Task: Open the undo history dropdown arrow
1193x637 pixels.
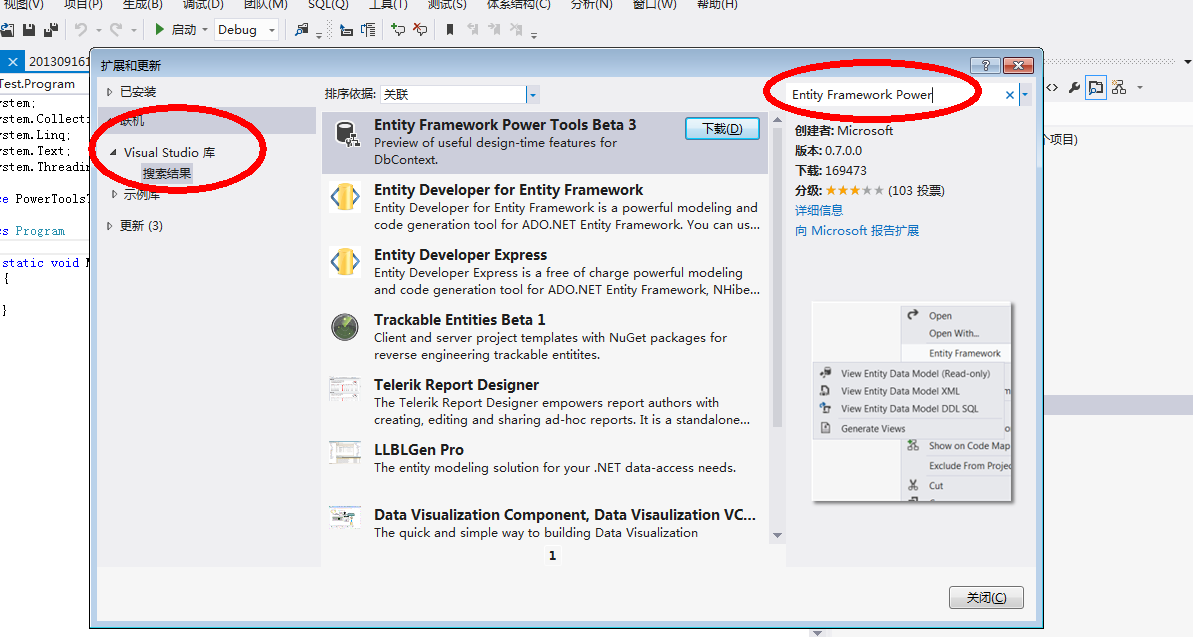Action: [98, 30]
